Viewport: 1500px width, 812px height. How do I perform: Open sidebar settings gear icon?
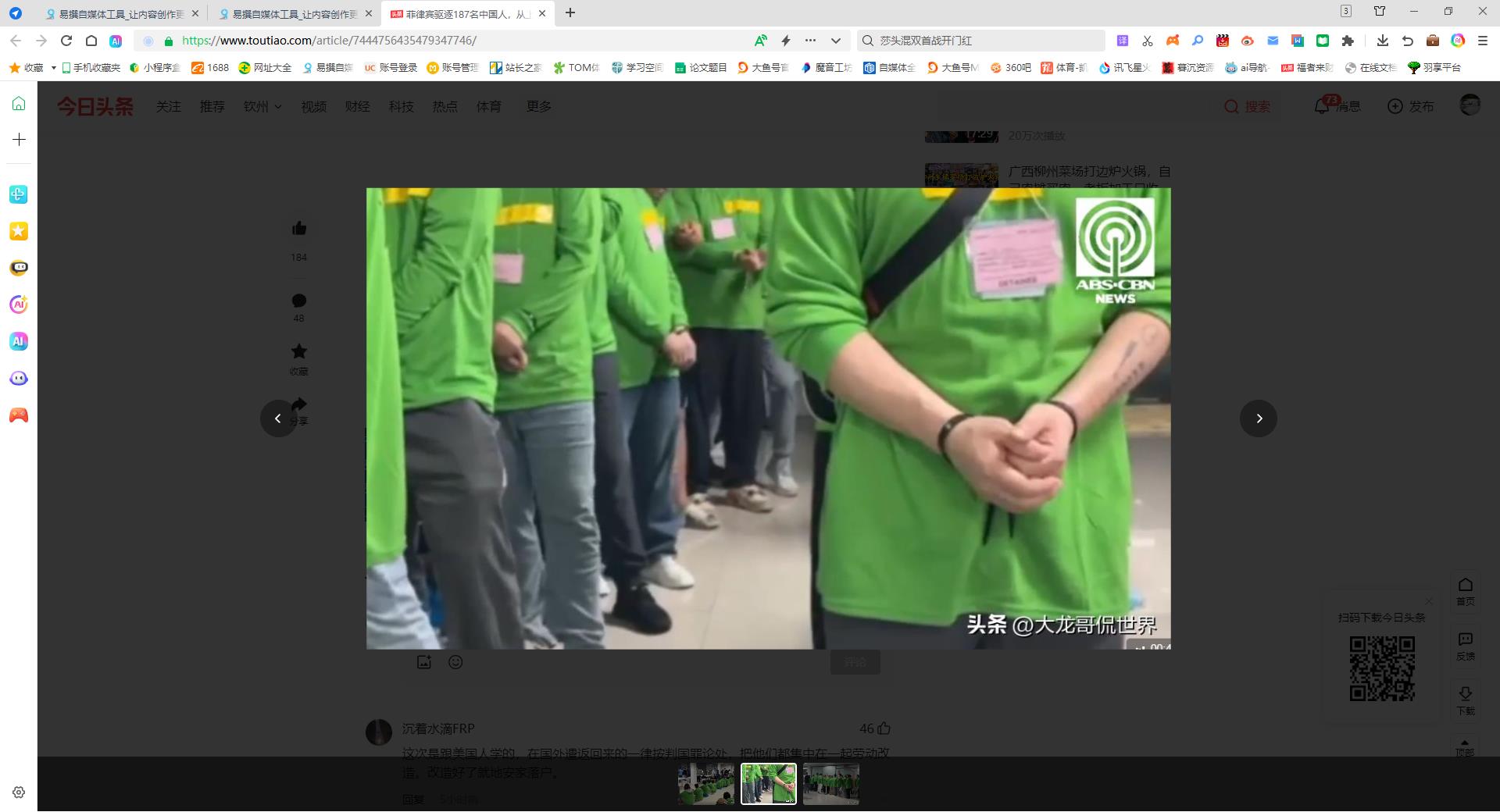pos(19,792)
